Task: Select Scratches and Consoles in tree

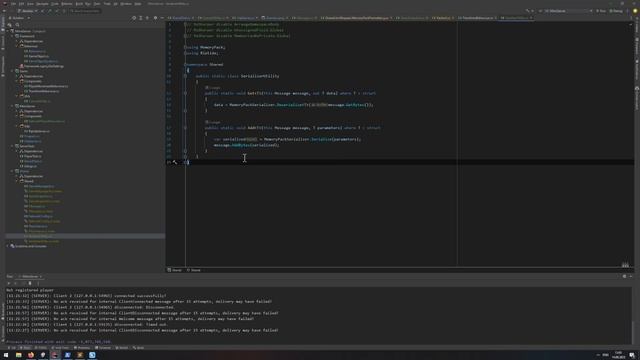Action: point(30,246)
